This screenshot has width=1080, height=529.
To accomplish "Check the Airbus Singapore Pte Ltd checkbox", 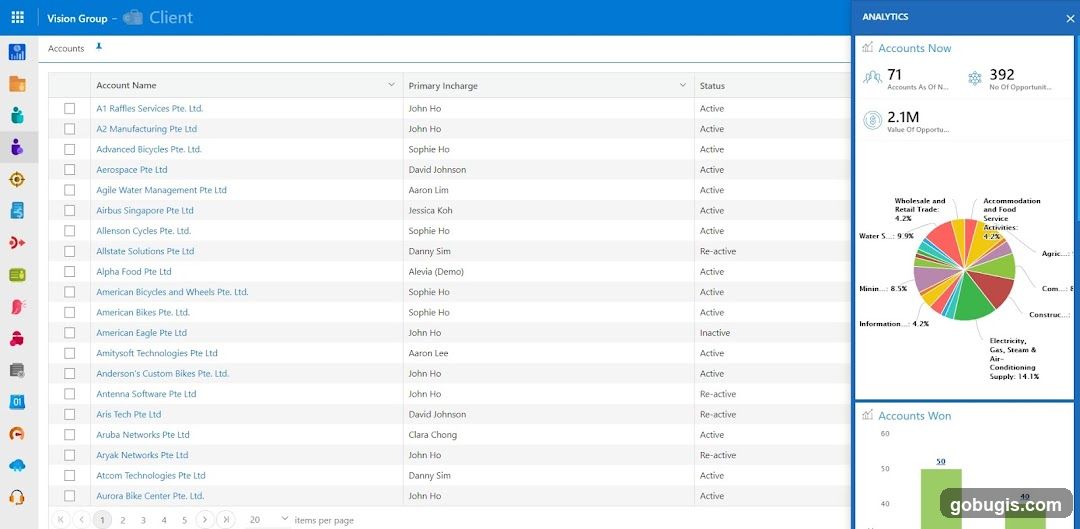I will click(70, 210).
